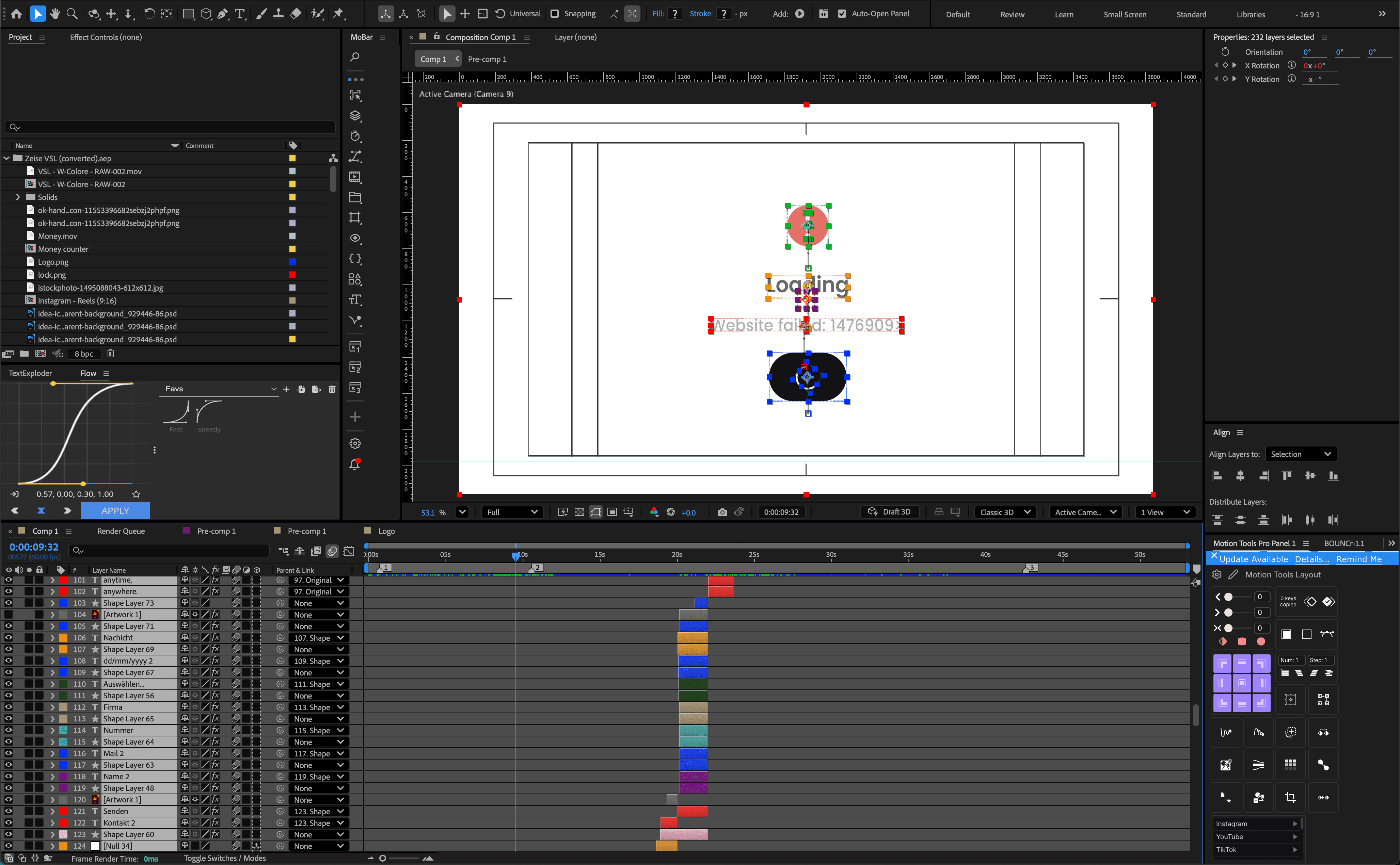The image size is (1400, 865).
Task: Enable the Snapping checkbox
Action: pos(555,14)
